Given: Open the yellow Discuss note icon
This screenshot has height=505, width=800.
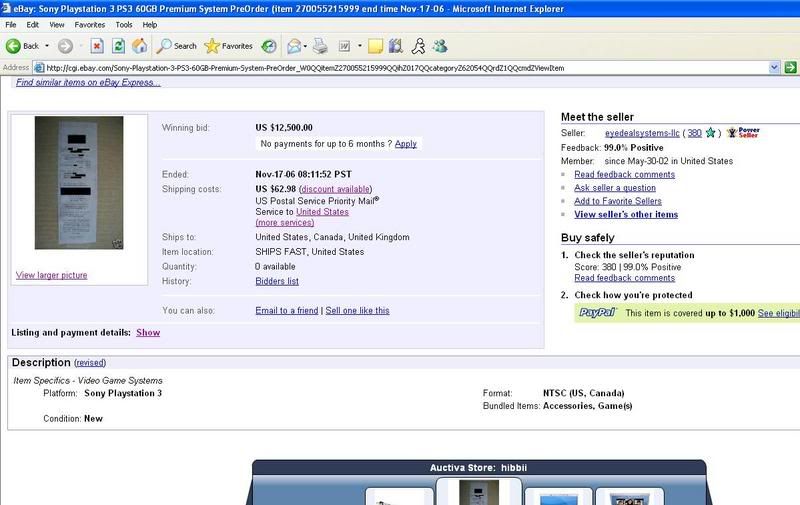Looking at the screenshot, I should [x=375, y=46].
